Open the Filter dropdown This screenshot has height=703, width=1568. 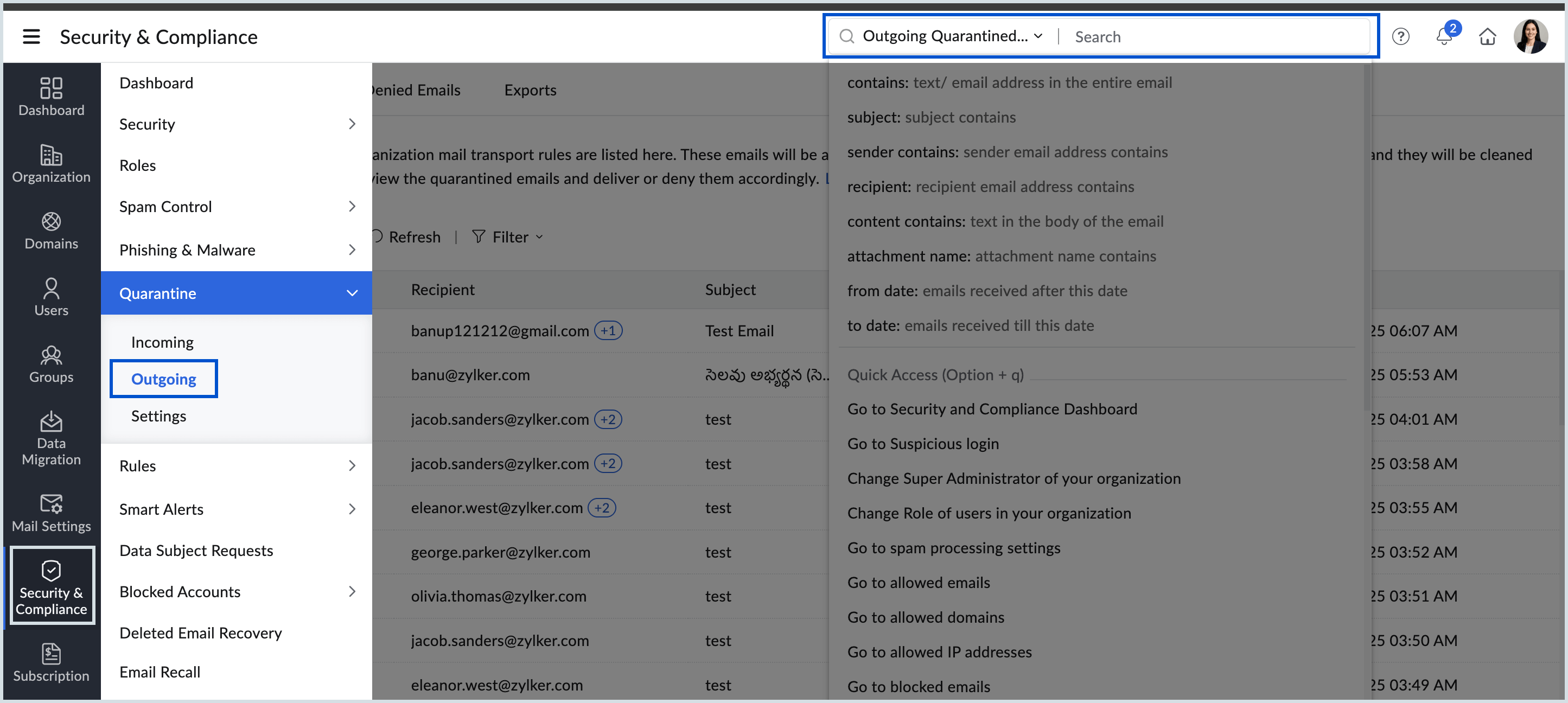tap(508, 237)
